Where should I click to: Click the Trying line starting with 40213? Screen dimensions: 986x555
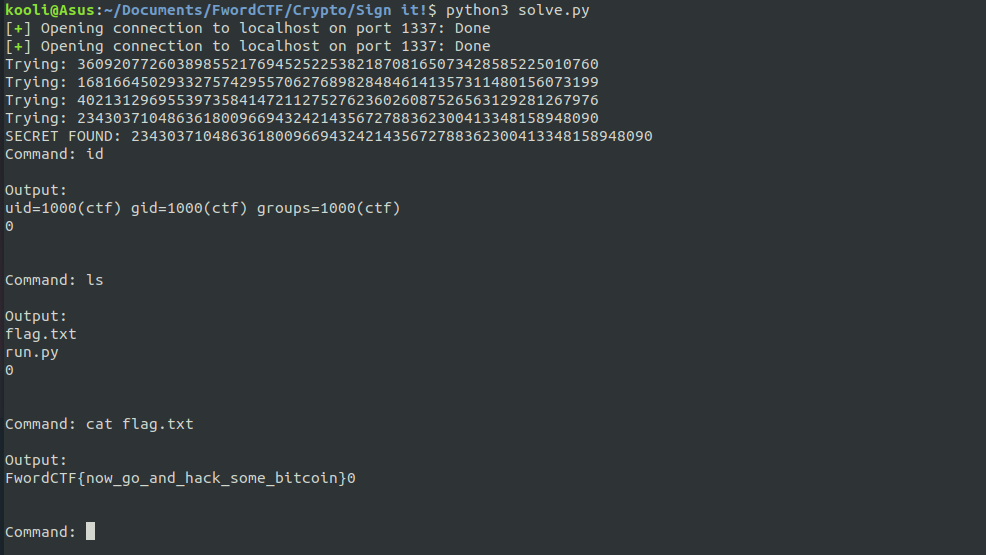(302, 100)
